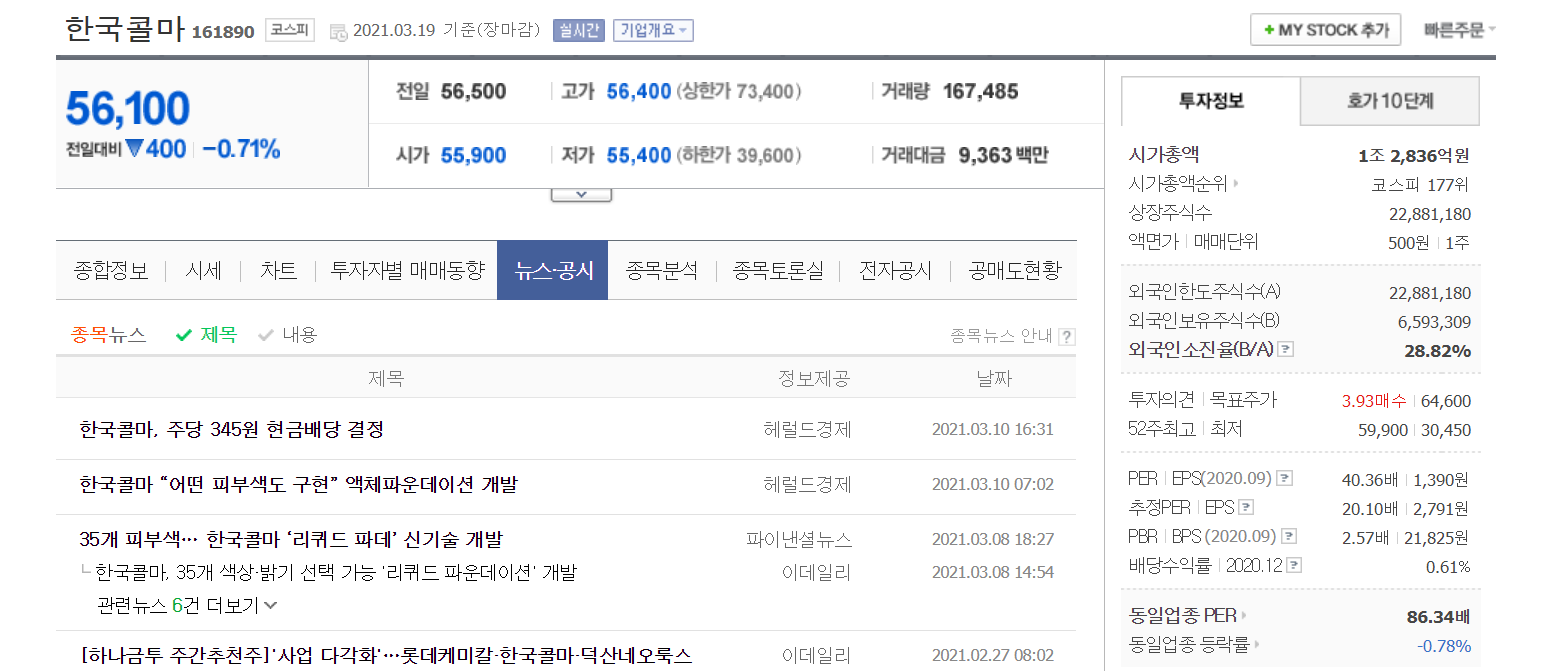The image size is (1560, 671).
Task: Click the 시가 value 55,900
Action: pos(473,156)
